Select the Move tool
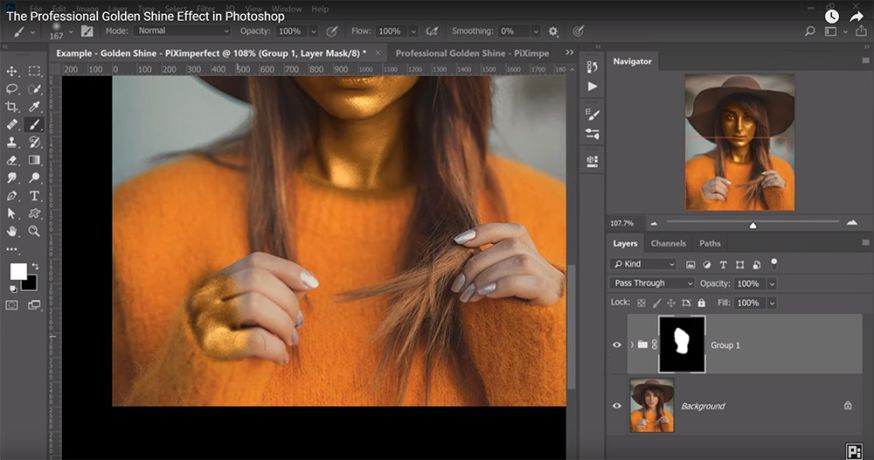 click(13, 71)
